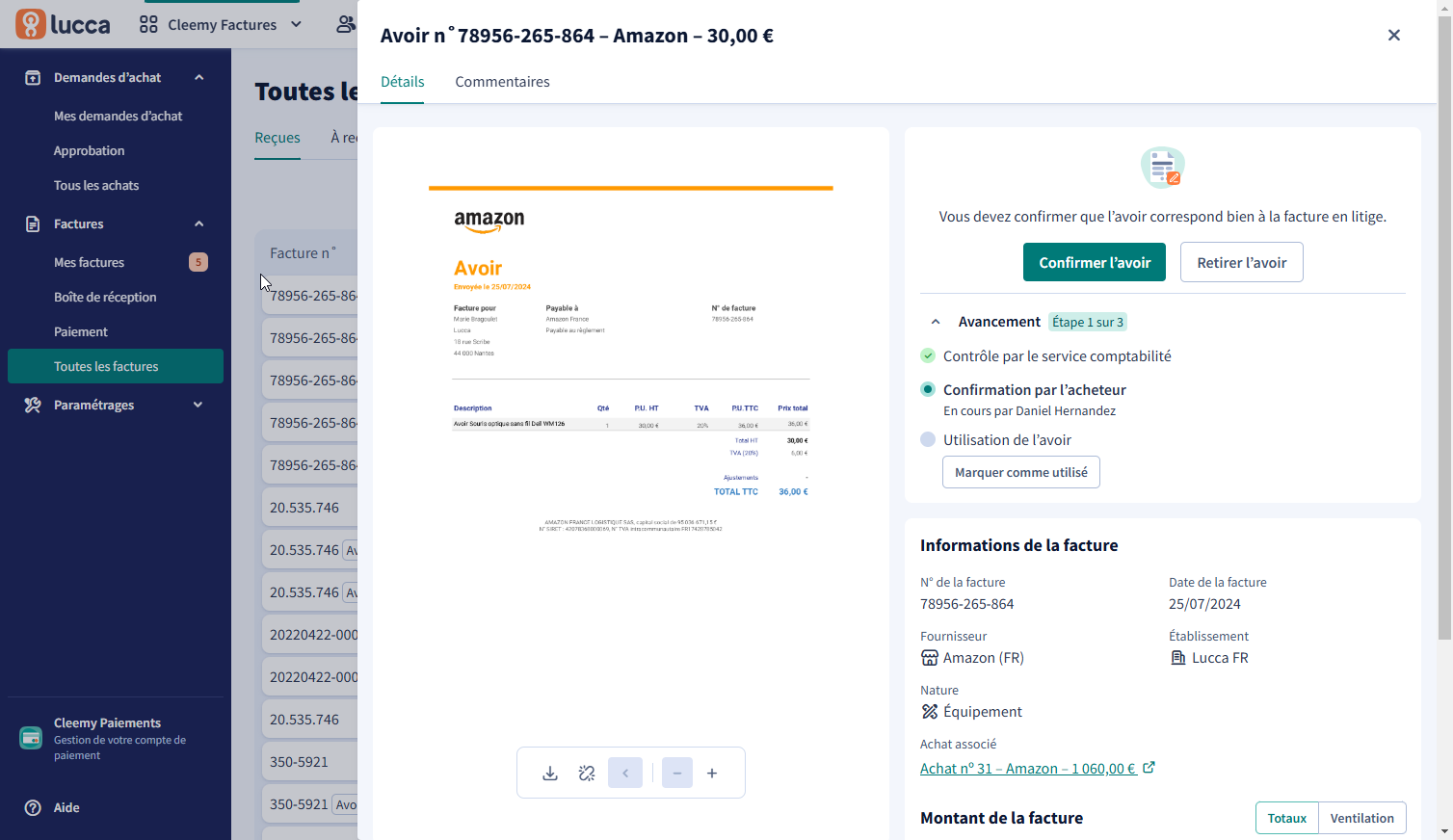Click the unlink document icon in viewer toolbar
Viewport: 1453px width, 840px height.
point(587,773)
